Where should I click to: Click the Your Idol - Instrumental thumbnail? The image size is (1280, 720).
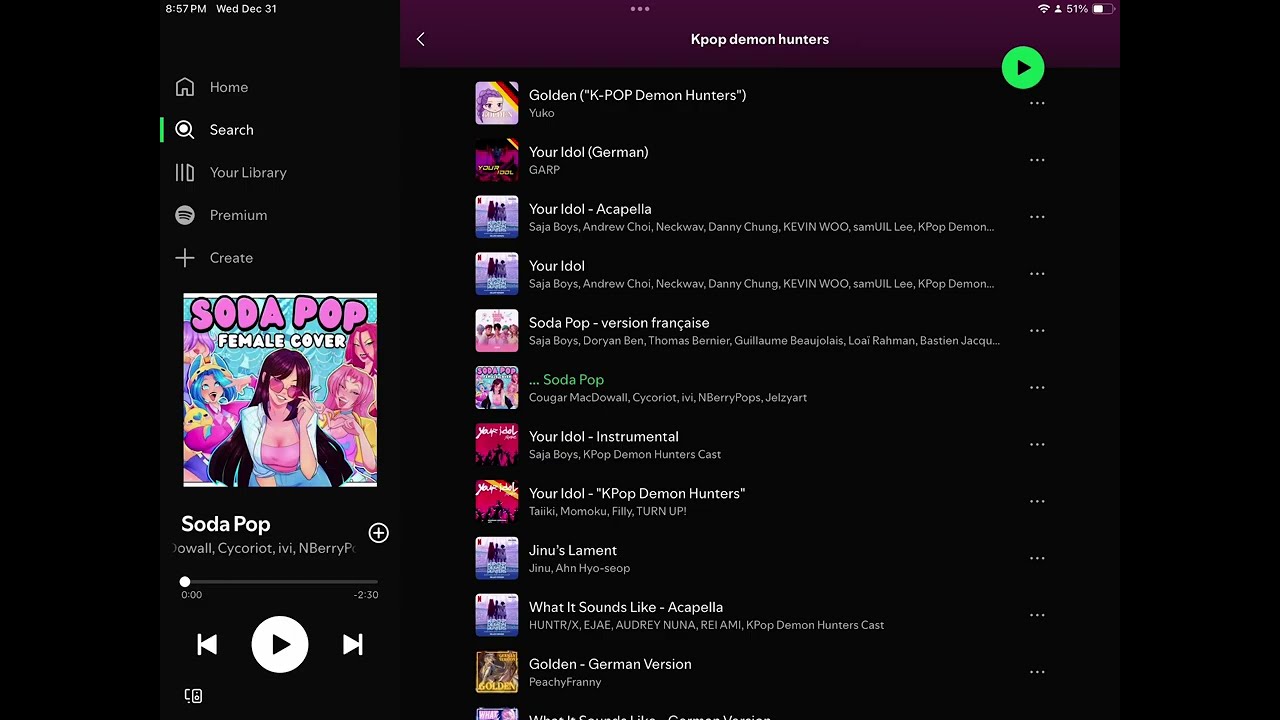tap(497, 445)
